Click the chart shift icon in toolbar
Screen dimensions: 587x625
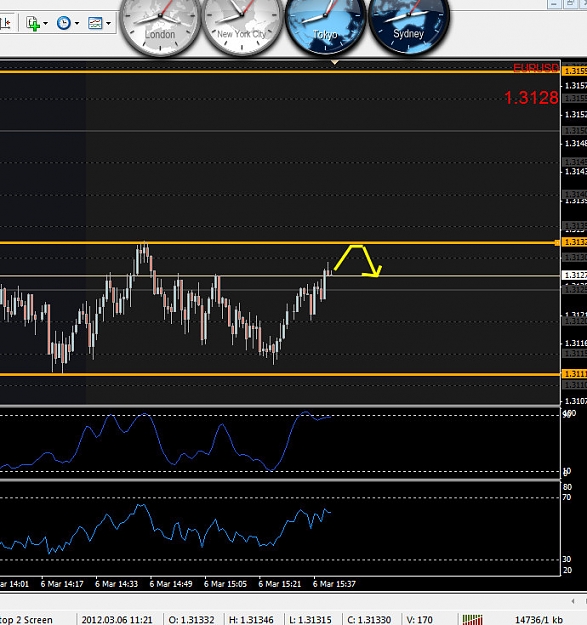6,23
